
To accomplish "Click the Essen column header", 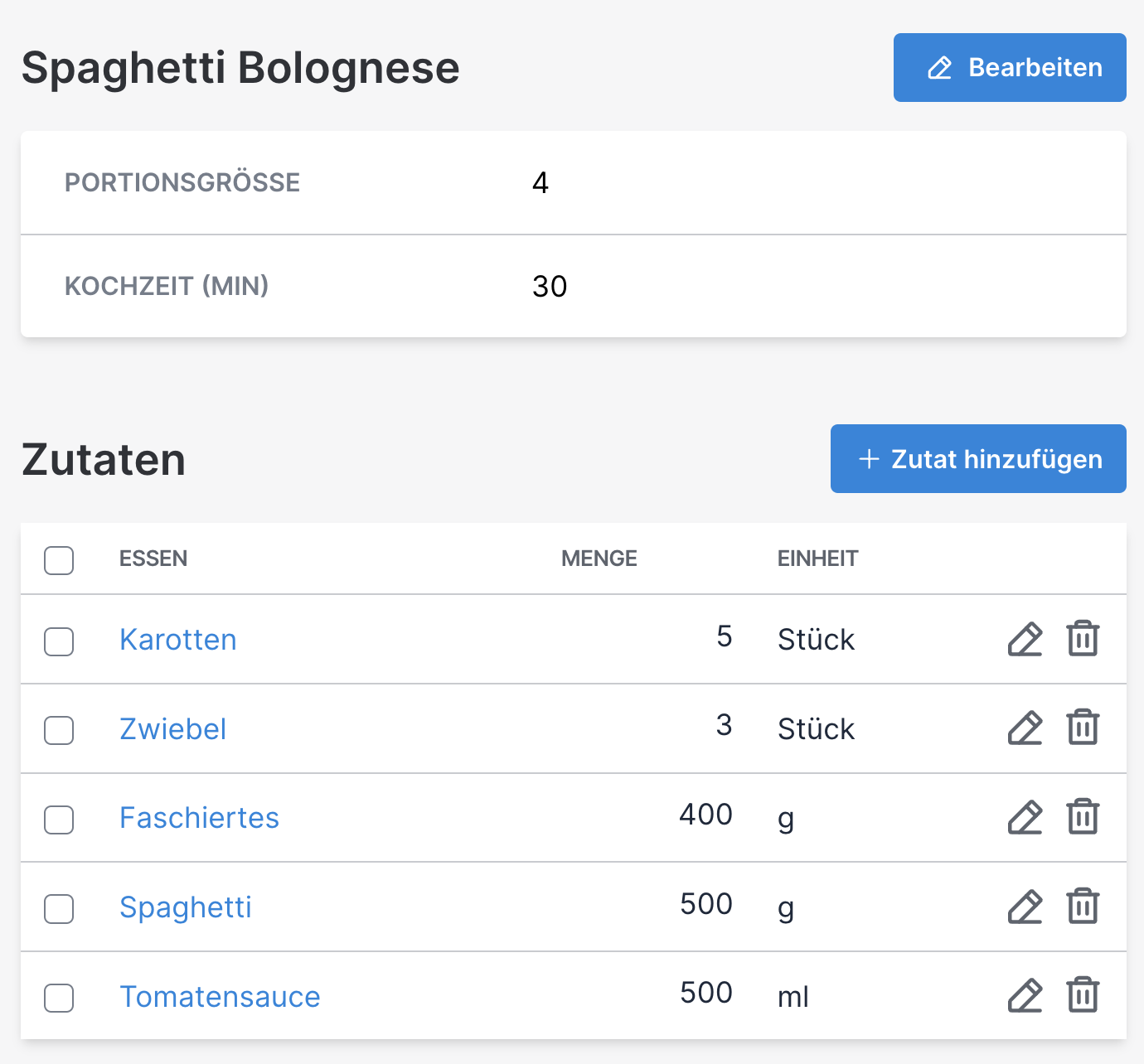I will coord(153,559).
